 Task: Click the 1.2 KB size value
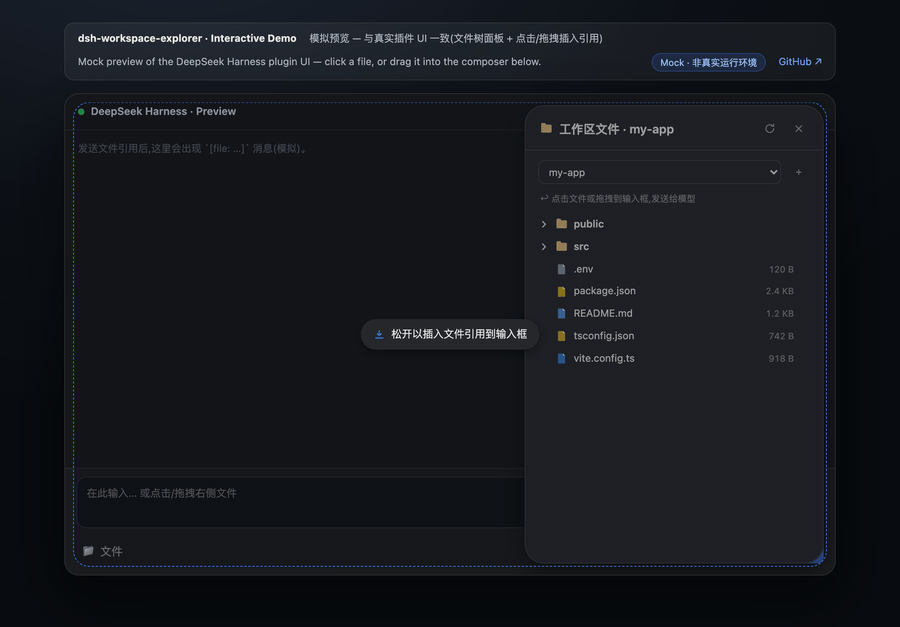coord(779,314)
